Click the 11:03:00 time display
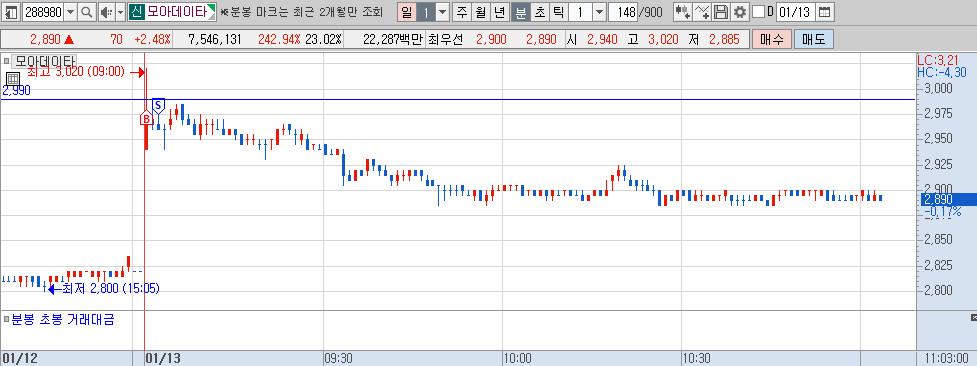The width and height of the screenshot is (977, 366). coord(945,359)
